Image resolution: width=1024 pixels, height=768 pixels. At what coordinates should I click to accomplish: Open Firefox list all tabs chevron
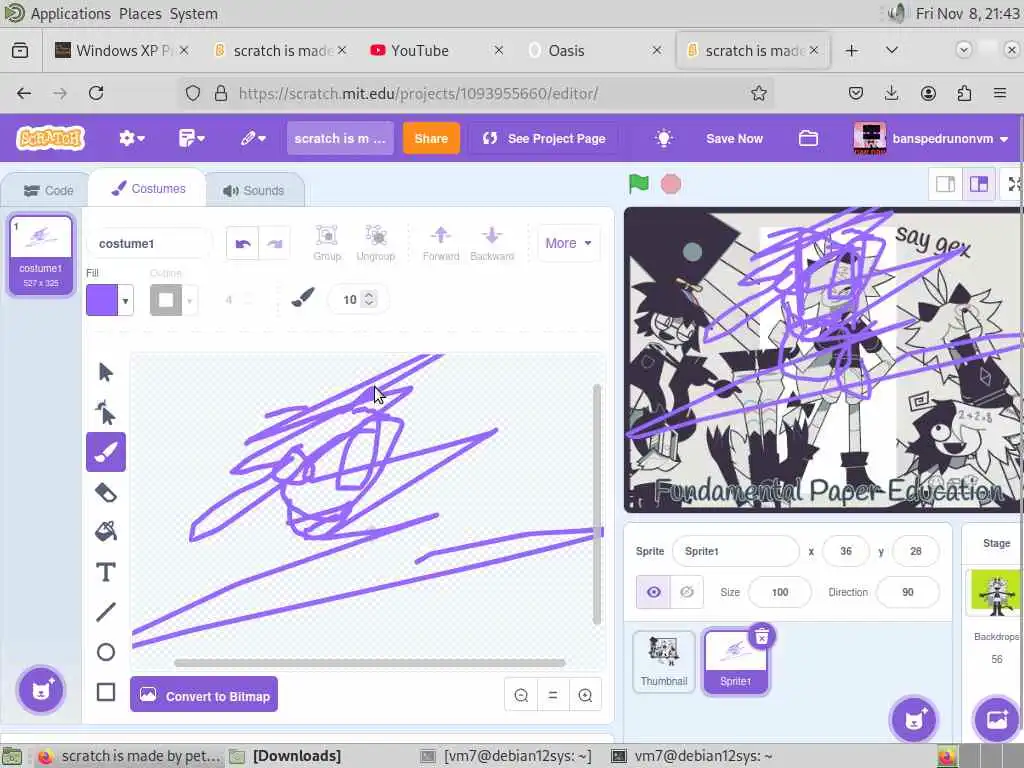click(891, 50)
